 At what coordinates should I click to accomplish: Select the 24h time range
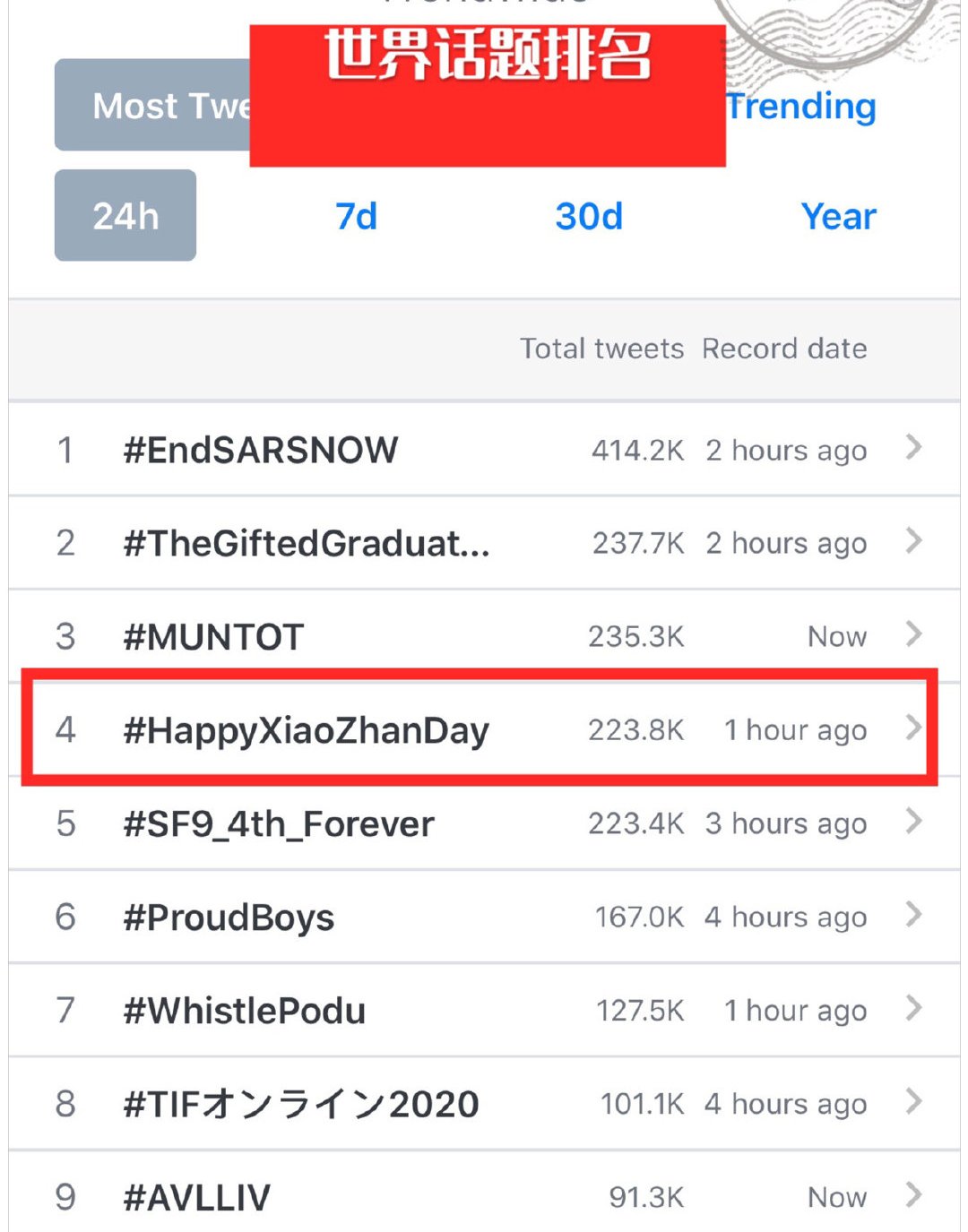pos(125,216)
